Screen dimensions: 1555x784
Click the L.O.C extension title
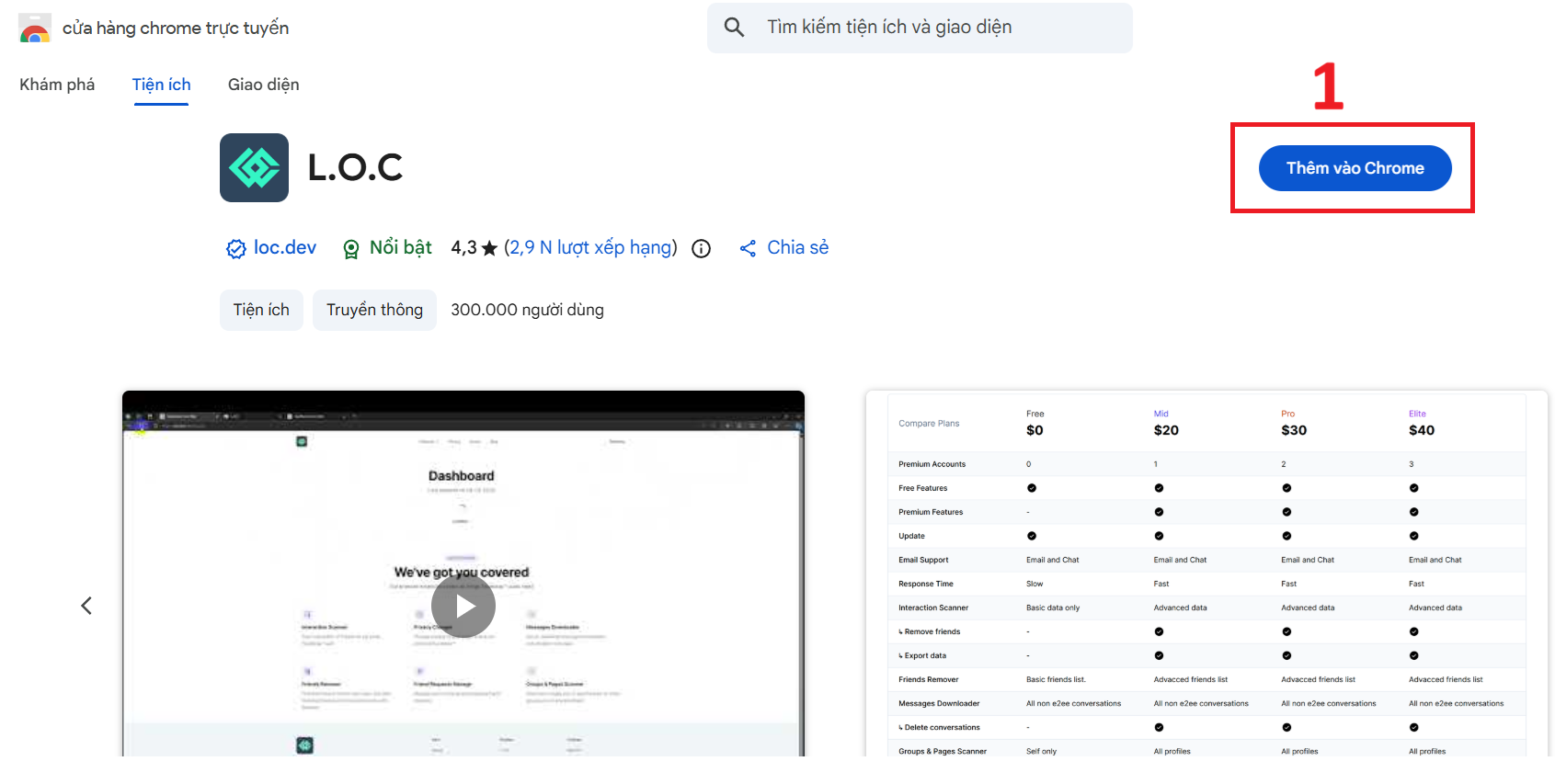[x=355, y=167]
